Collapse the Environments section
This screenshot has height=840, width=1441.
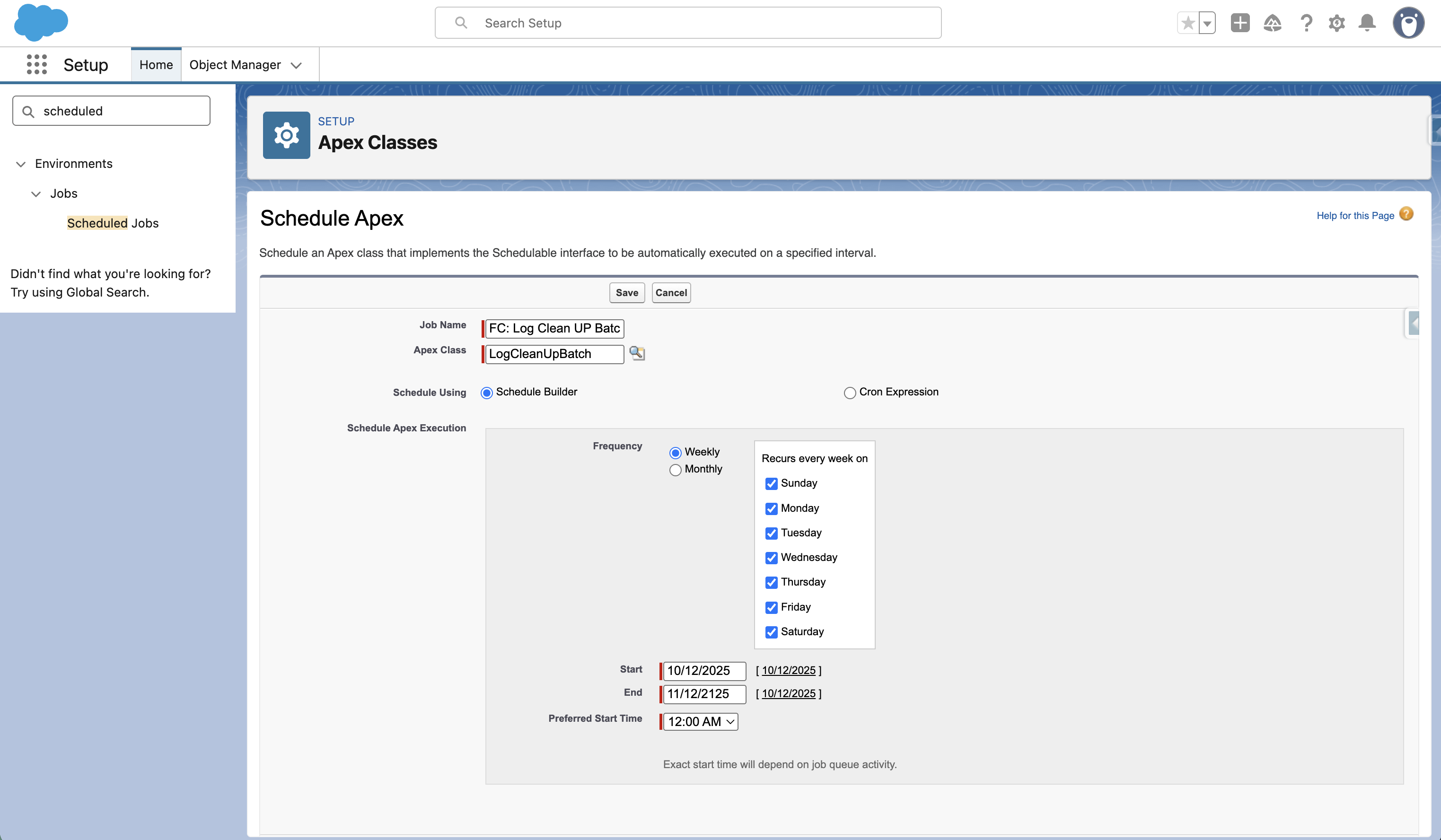click(x=21, y=164)
